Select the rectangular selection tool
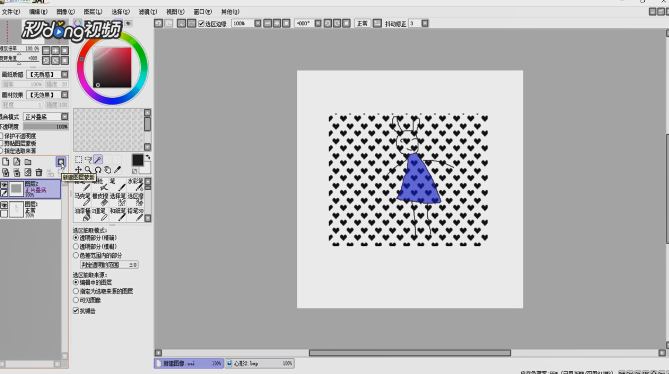The image size is (669, 374). (79, 159)
